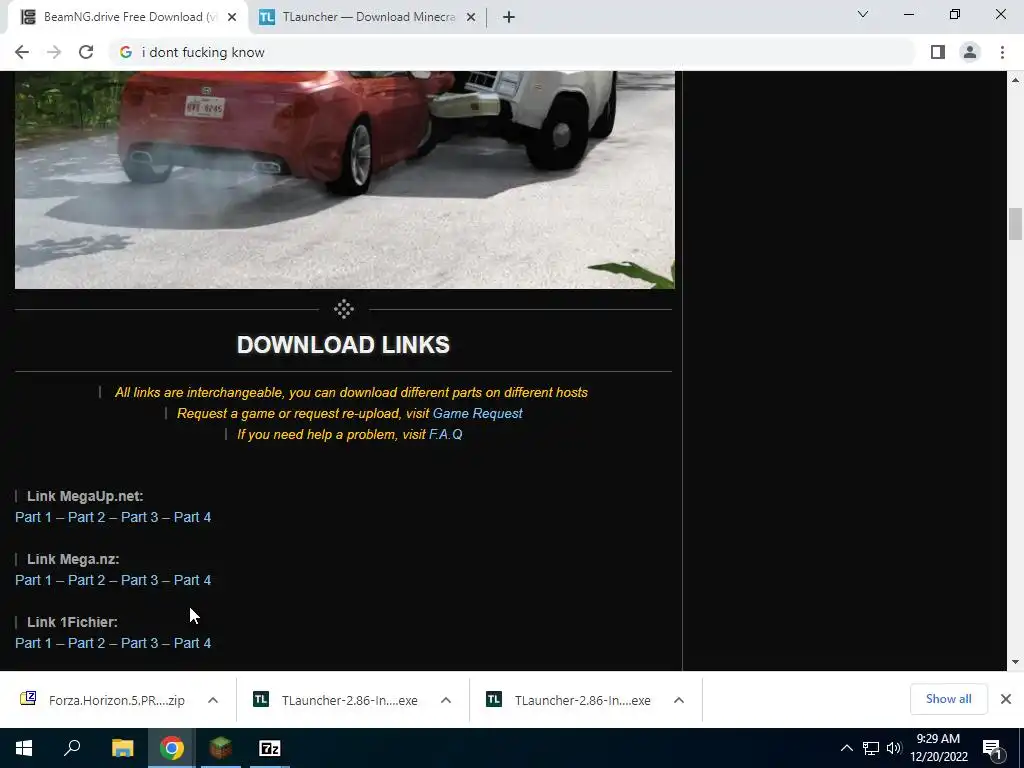Click Show all downloads button
1024x768 pixels.
(948, 699)
